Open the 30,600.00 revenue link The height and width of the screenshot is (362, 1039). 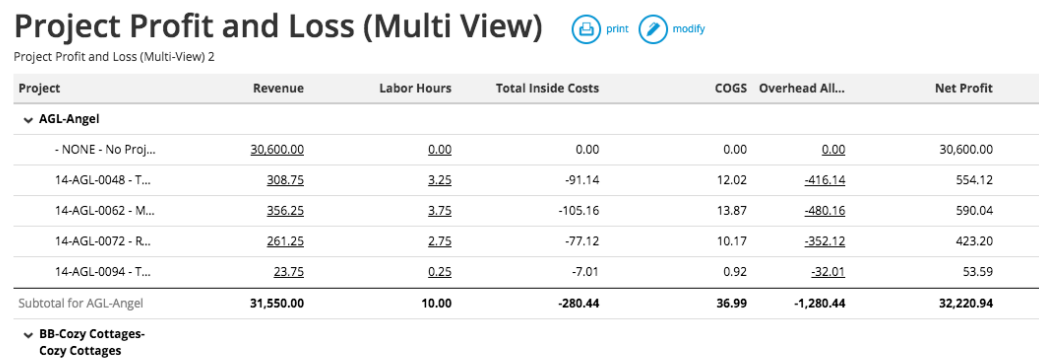pos(277,150)
